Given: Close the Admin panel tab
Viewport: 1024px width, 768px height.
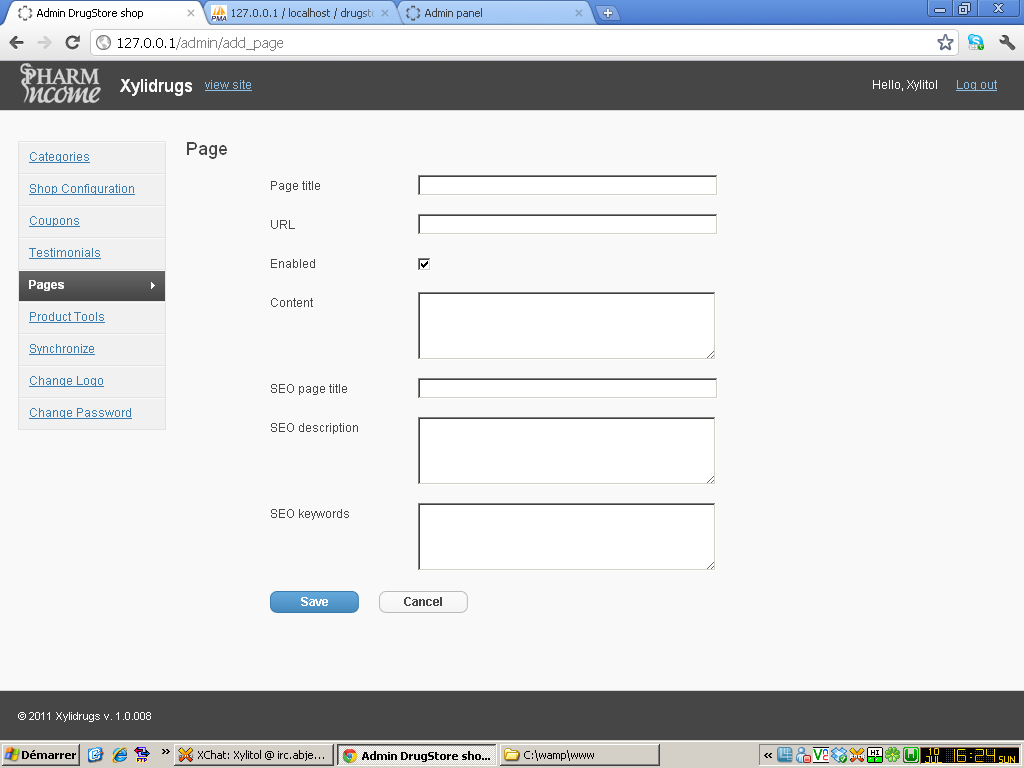Looking at the screenshot, I should tap(579, 13).
